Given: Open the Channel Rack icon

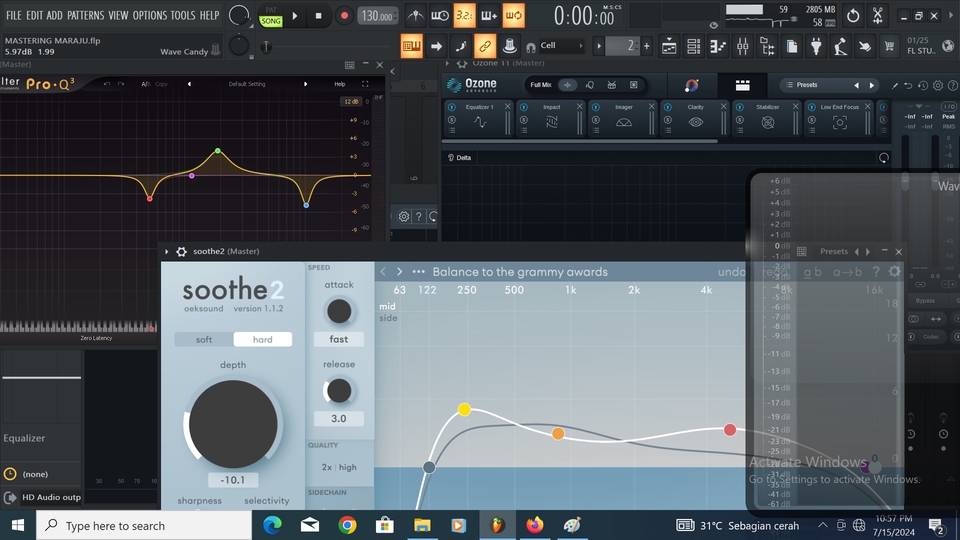Looking at the screenshot, I should 694,46.
